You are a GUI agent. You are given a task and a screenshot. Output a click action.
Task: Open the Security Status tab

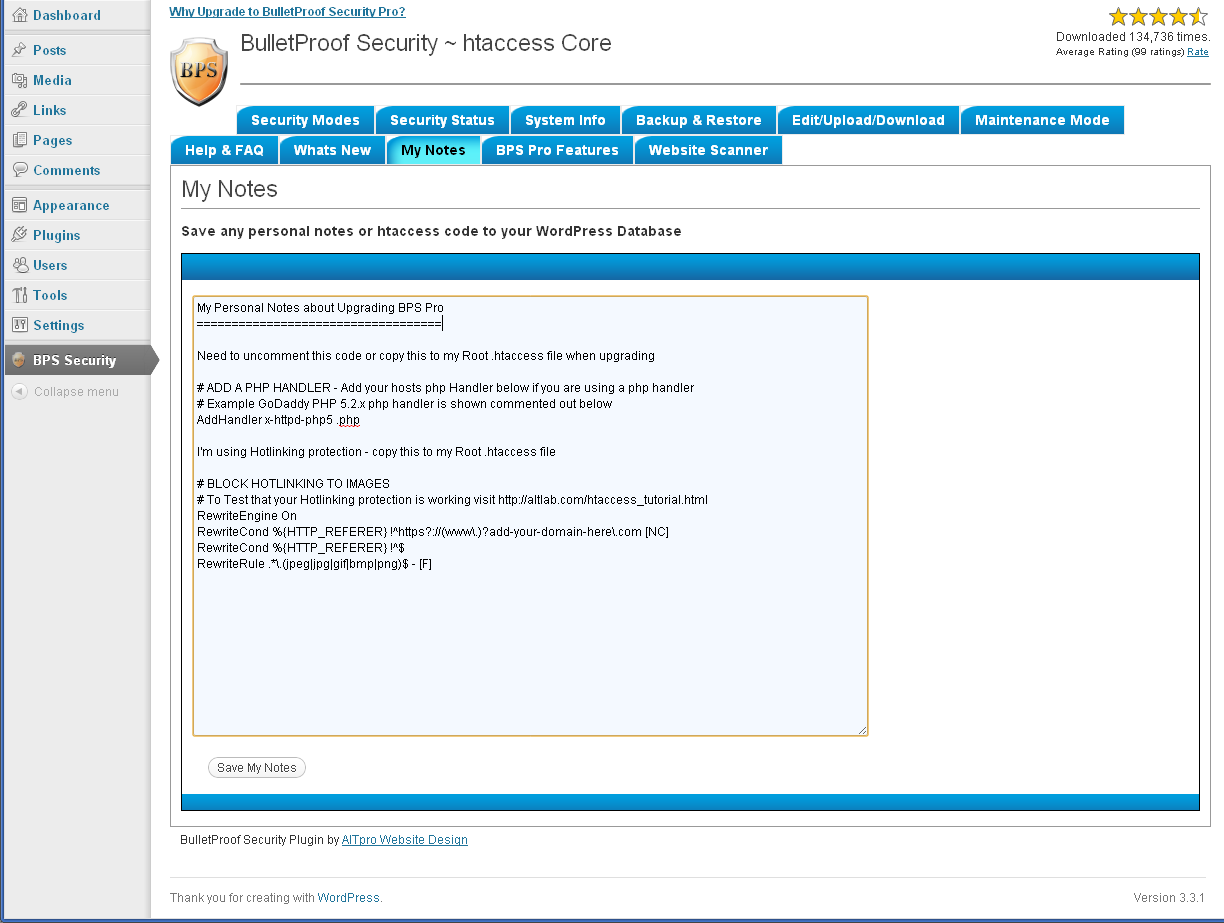[442, 120]
